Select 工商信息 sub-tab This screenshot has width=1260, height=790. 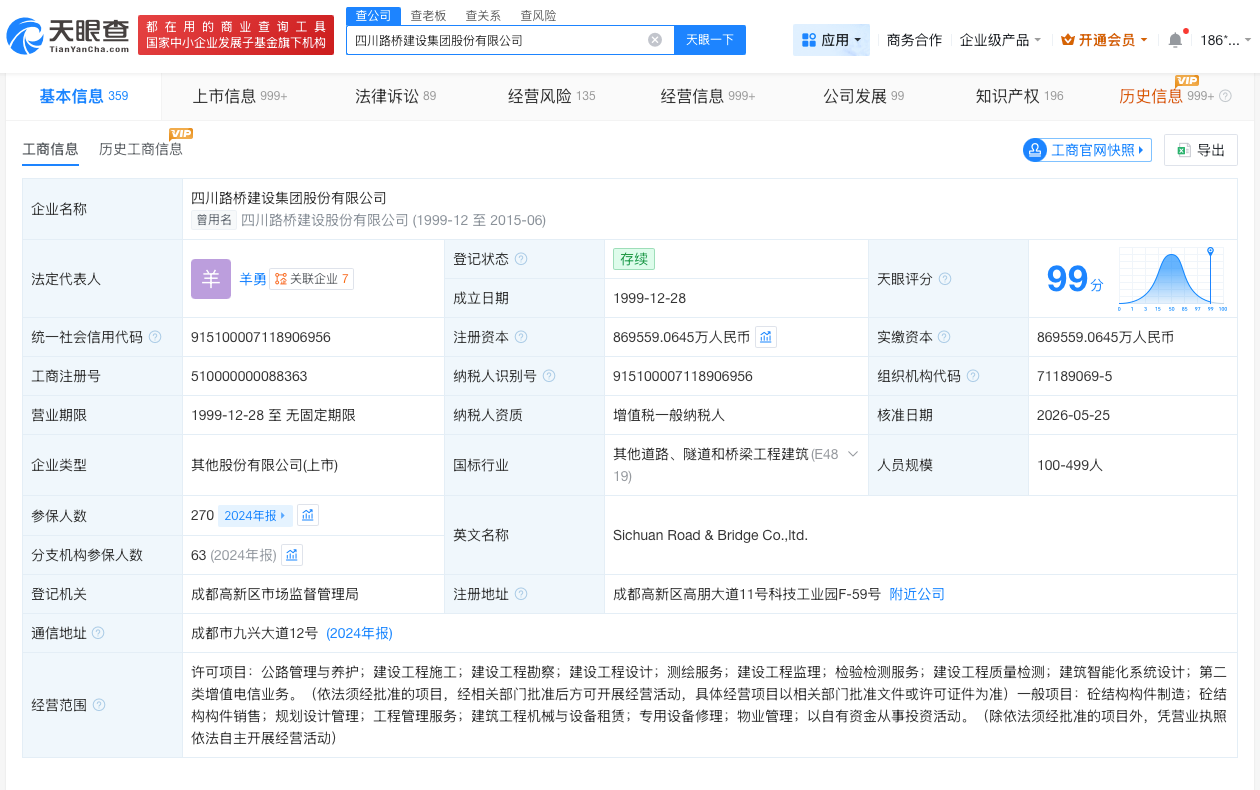click(x=50, y=149)
